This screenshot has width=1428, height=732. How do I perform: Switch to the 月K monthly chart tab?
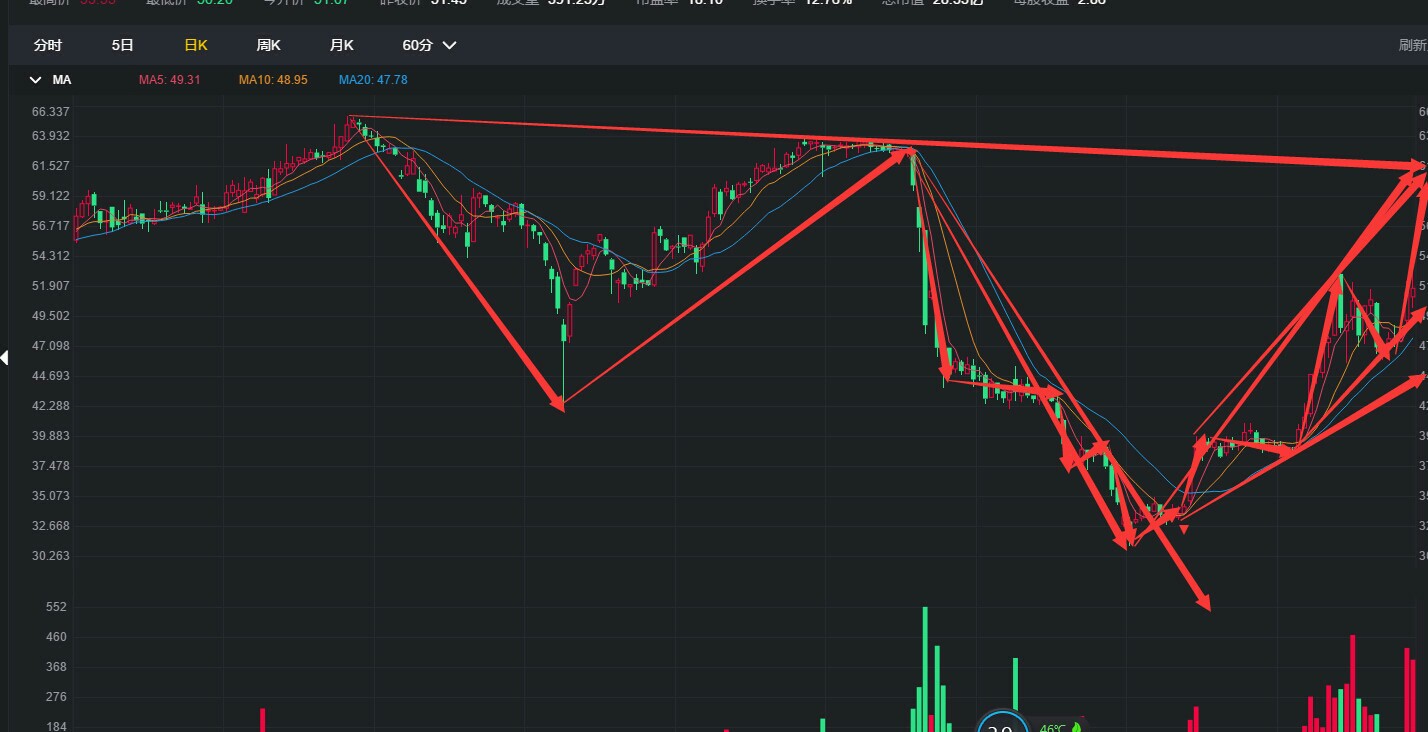[341, 46]
